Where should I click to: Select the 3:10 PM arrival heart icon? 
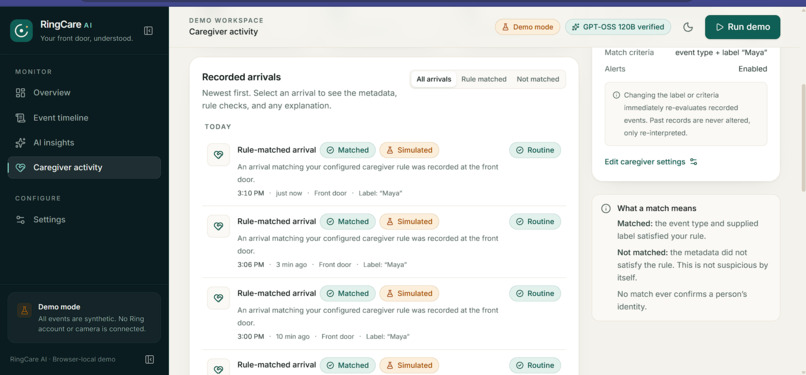218,155
